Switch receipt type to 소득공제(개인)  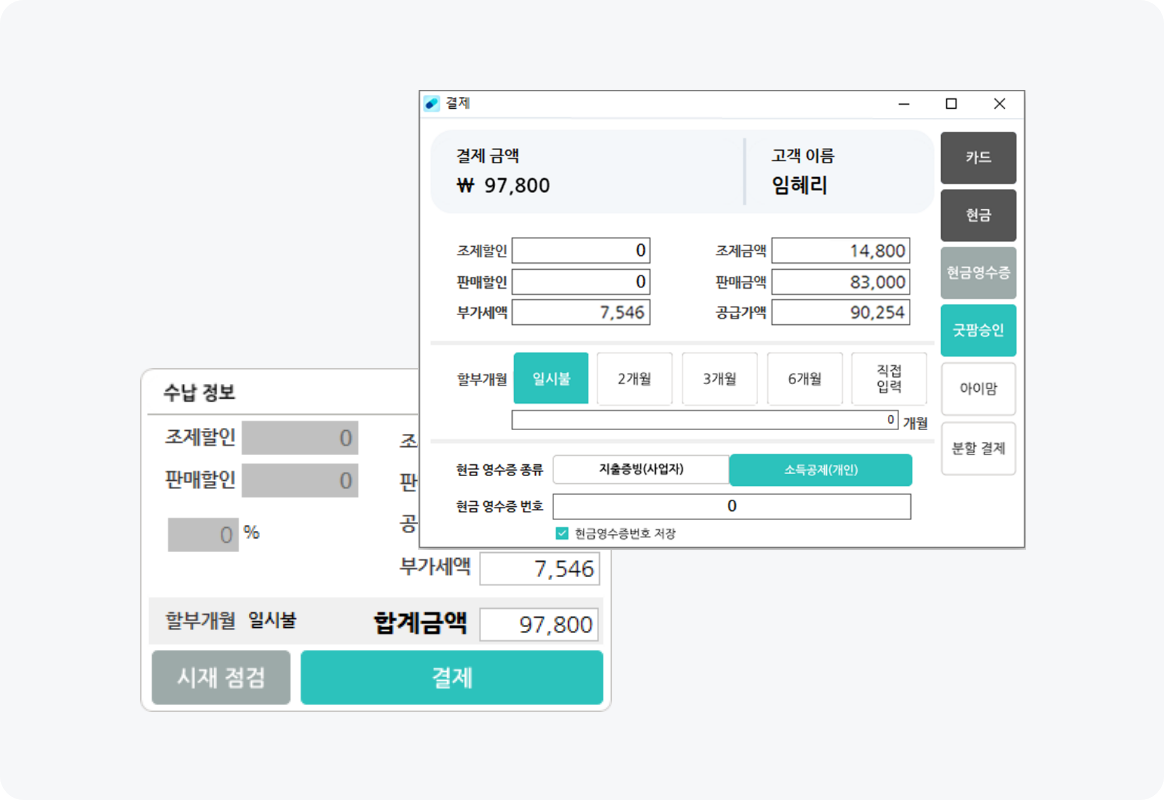tap(820, 469)
